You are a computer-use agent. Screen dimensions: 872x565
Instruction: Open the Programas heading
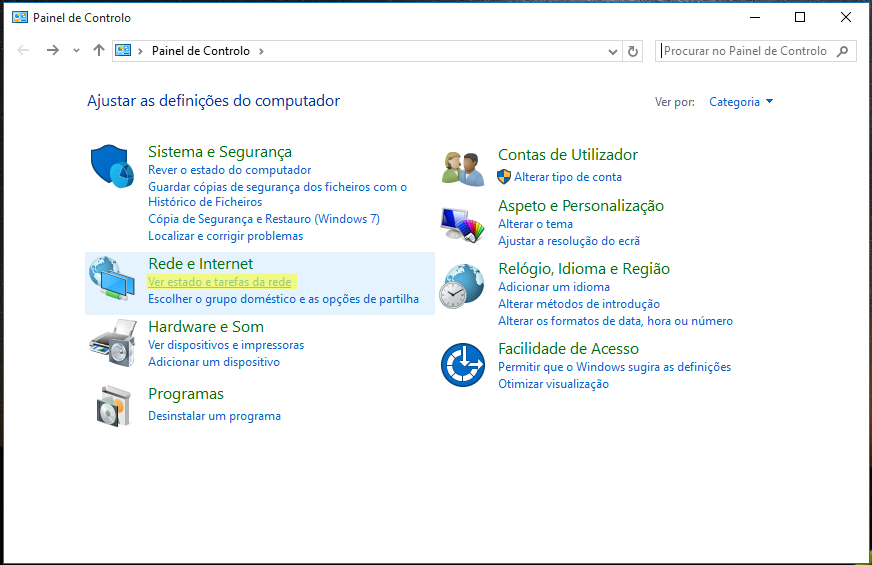click(186, 394)
